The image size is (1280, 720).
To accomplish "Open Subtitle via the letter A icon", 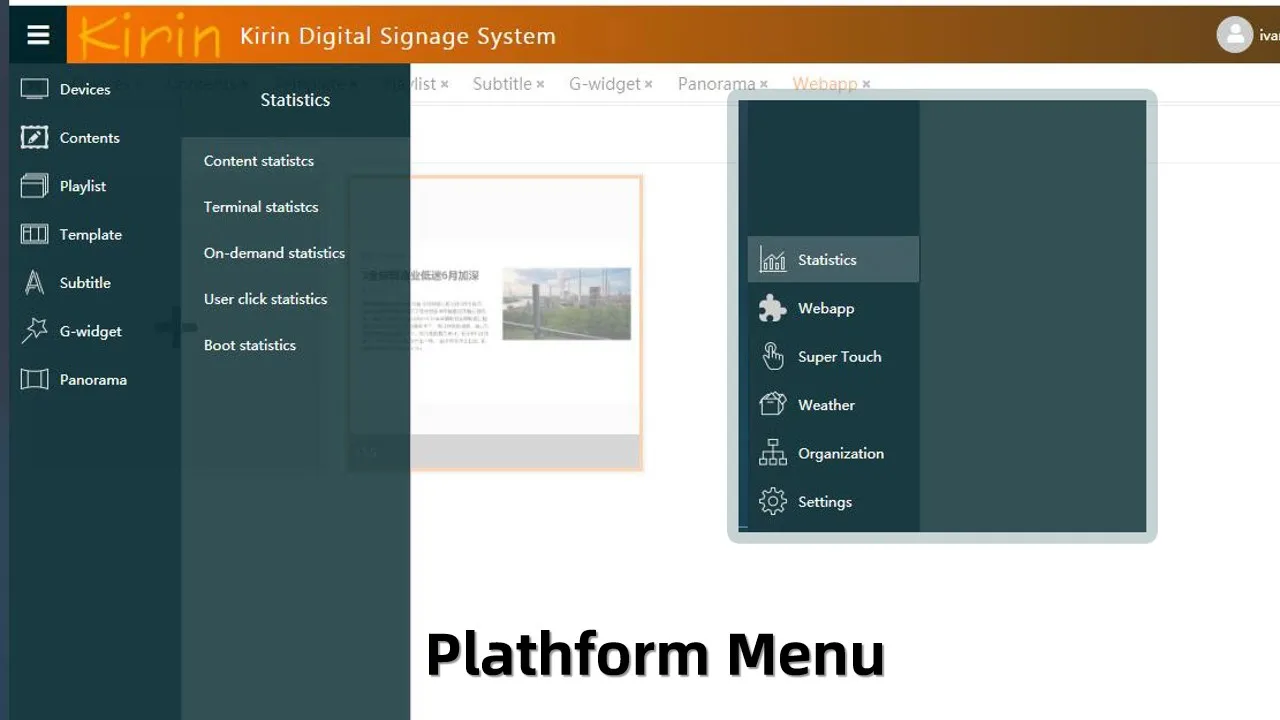I will click(x=35, y=283).
